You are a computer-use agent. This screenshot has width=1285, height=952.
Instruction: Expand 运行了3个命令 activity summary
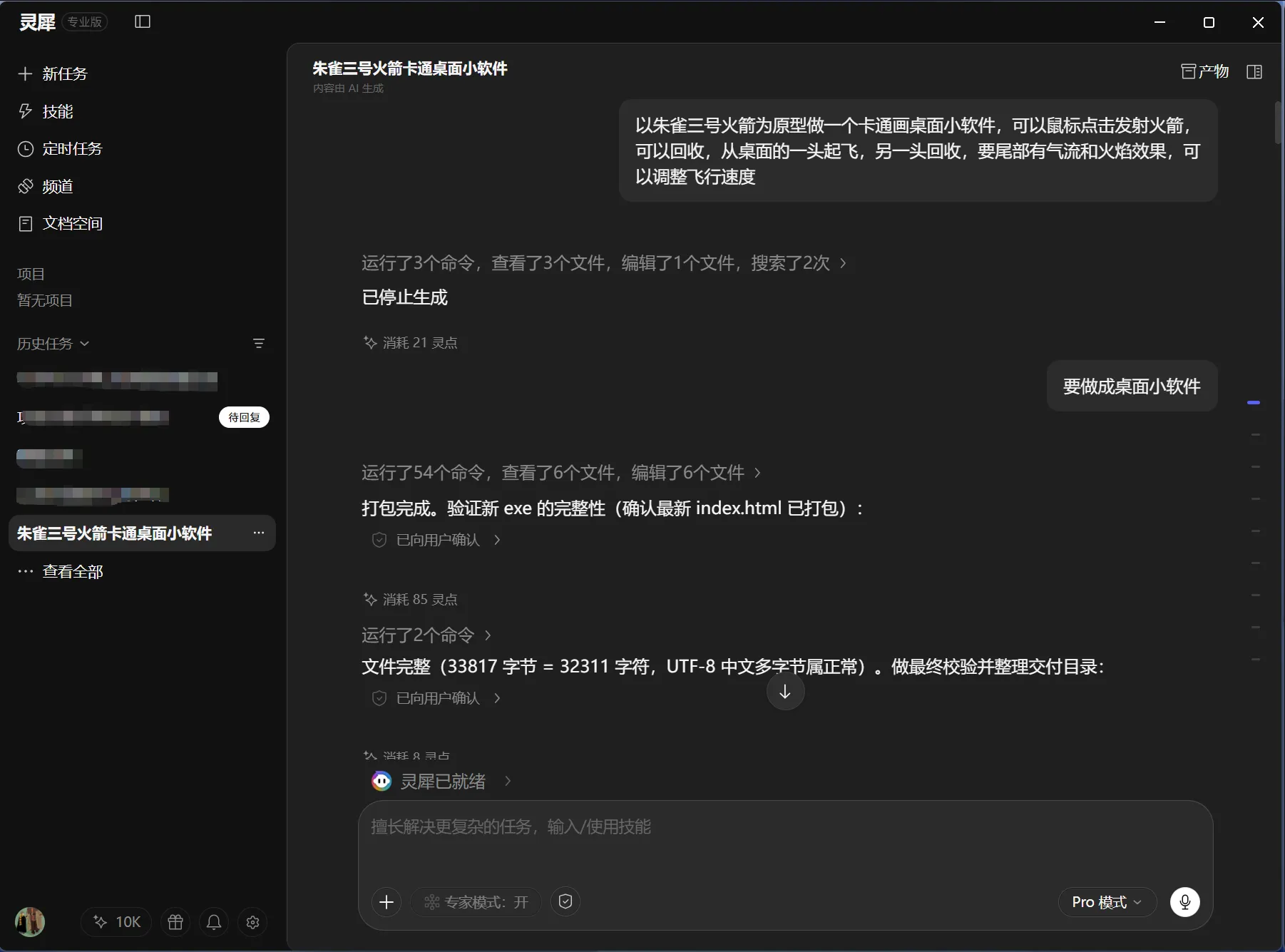(x=604, y=263)
